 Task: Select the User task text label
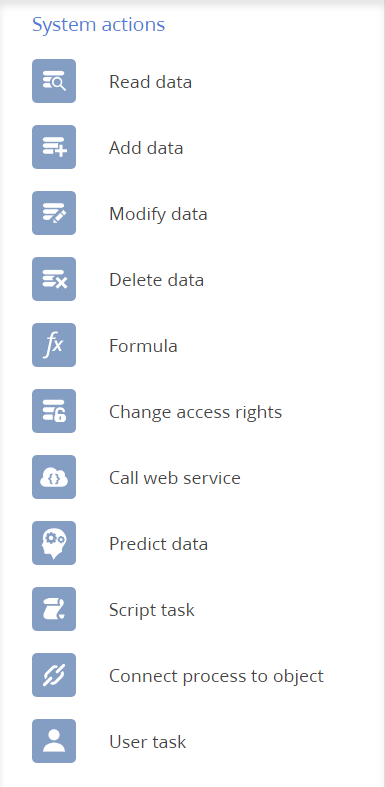click(x=148, y=742)
